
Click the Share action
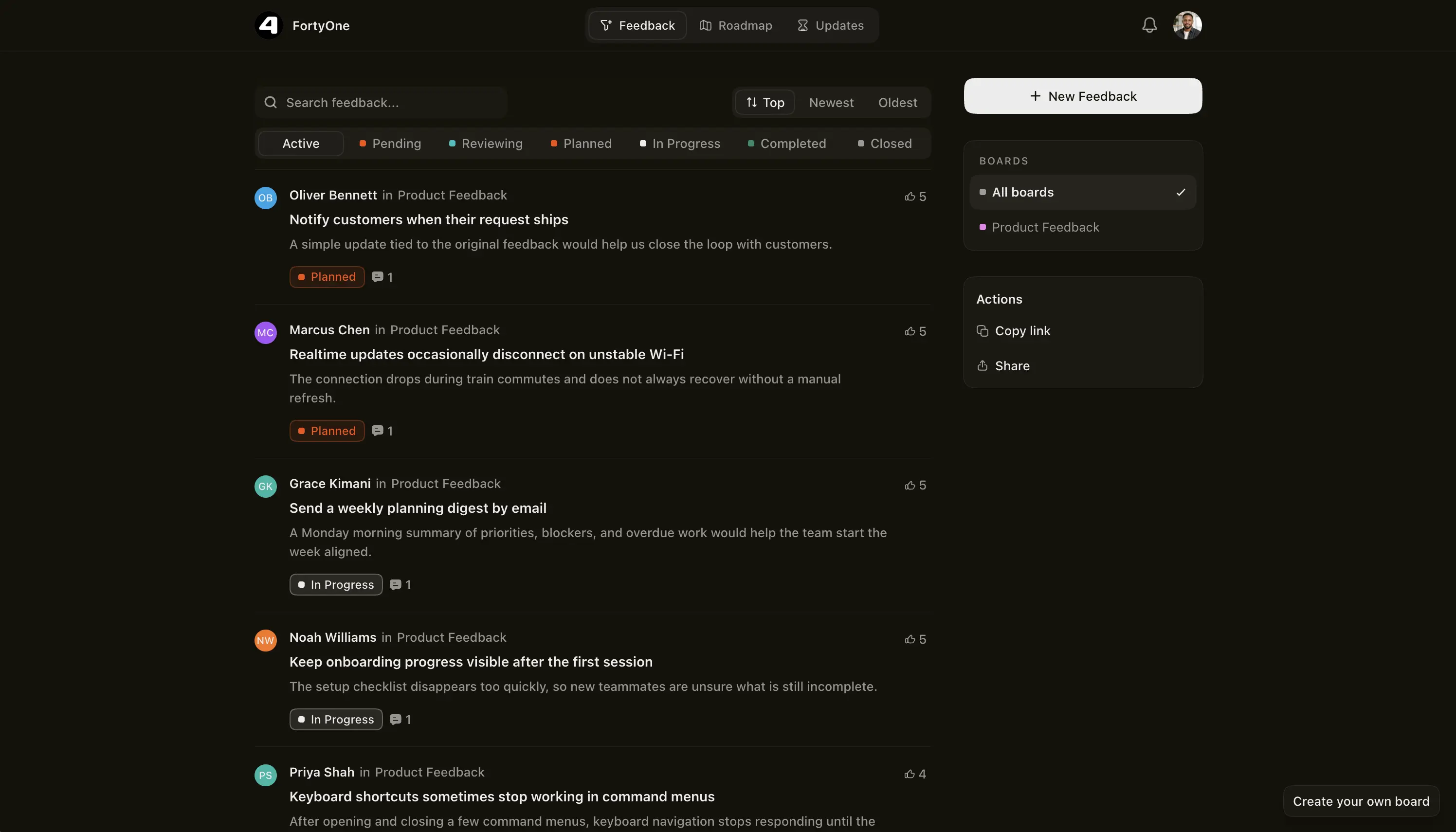coord(1003,366)
